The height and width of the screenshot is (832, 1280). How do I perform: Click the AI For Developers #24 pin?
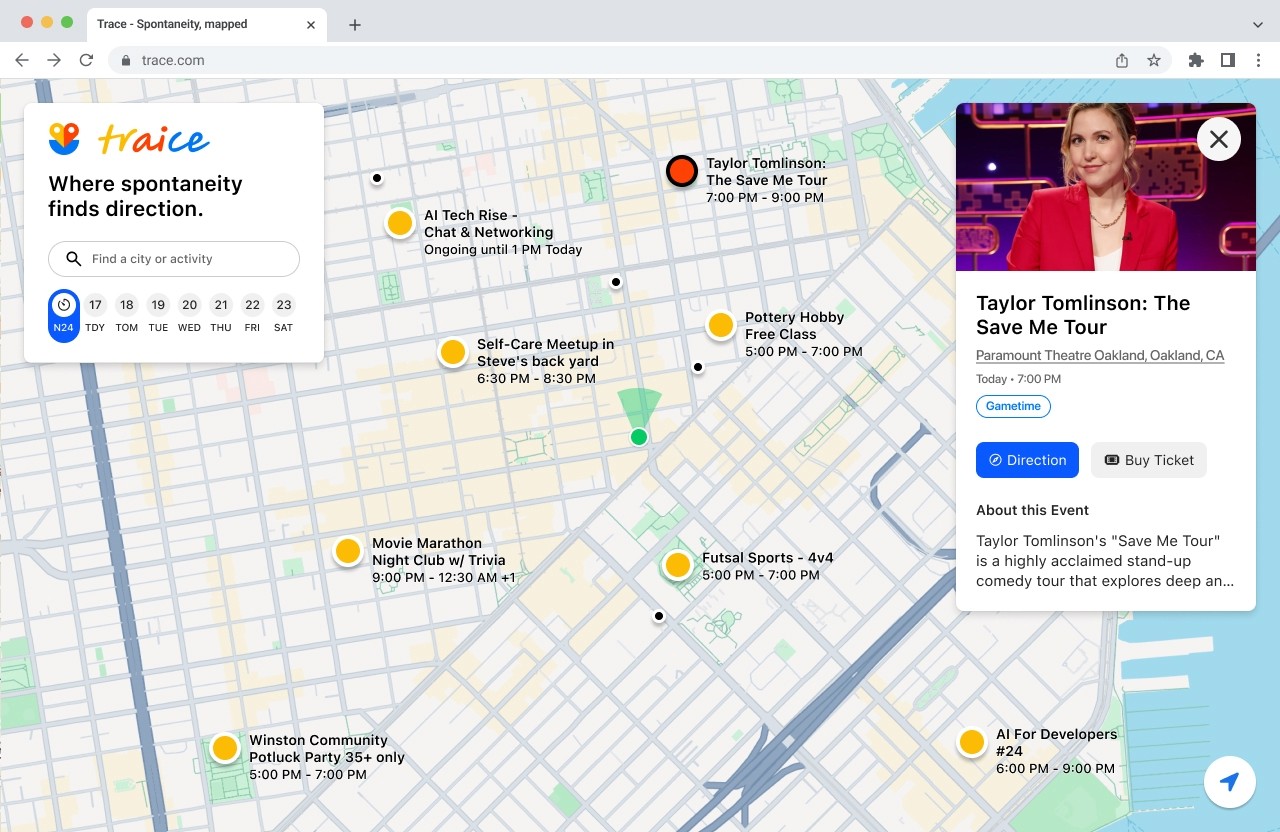(972, 742)
